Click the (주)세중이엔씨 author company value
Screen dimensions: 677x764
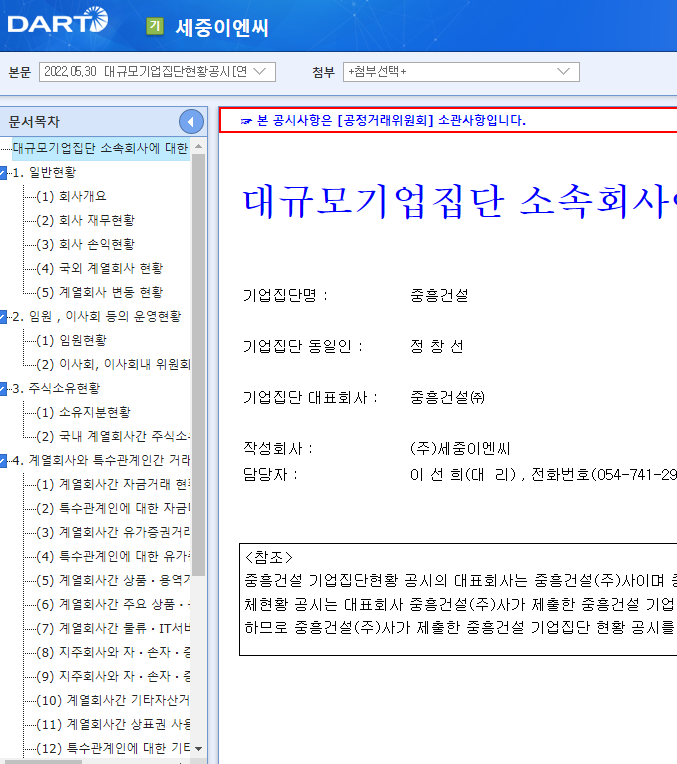[x=460, y=448]
